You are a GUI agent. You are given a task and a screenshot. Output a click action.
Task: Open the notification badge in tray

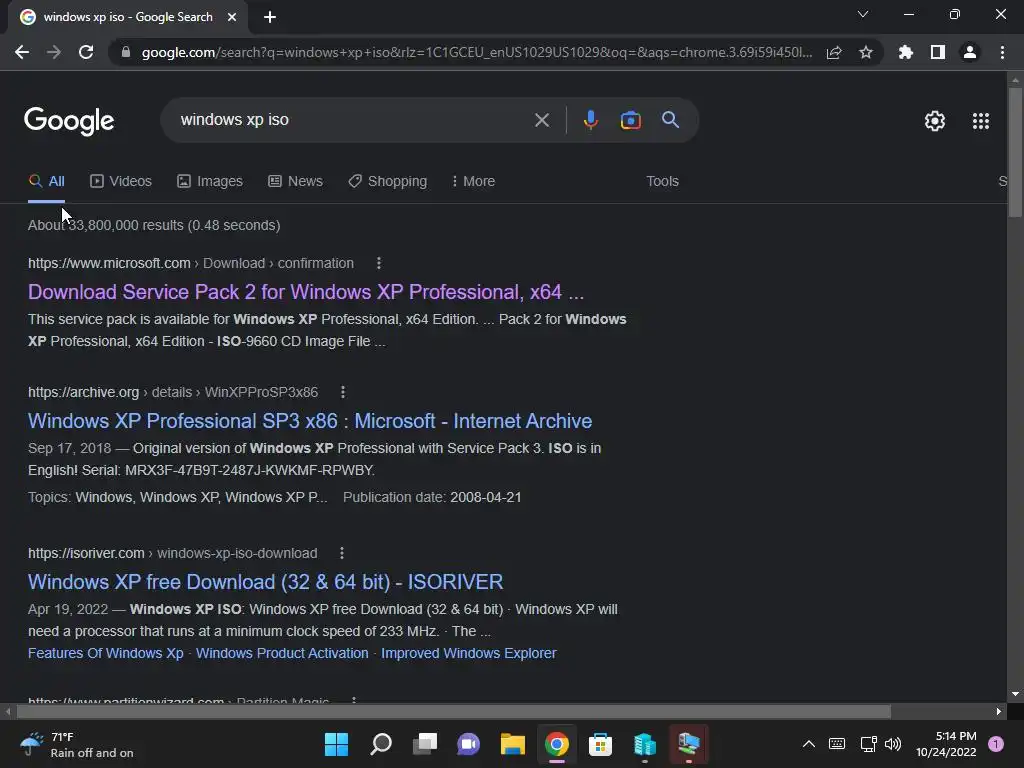click(x=996, y=744)
